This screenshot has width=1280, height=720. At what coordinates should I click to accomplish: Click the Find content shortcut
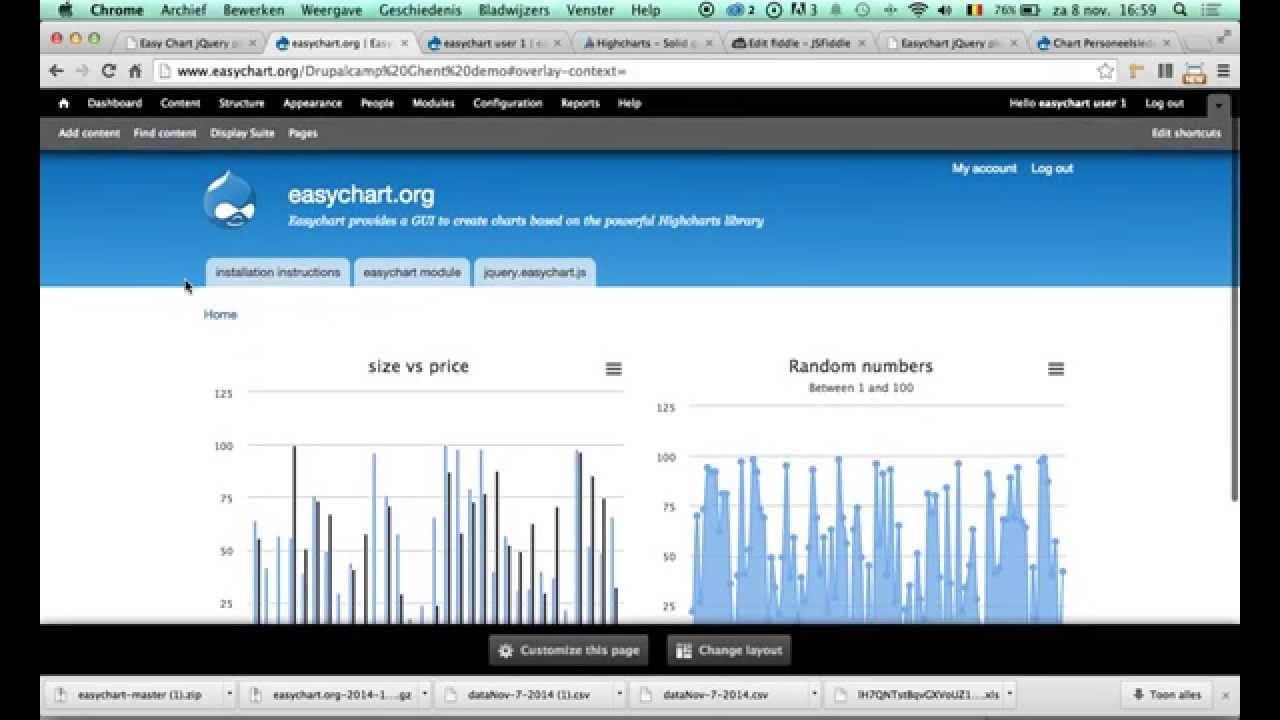click(165, 133)
